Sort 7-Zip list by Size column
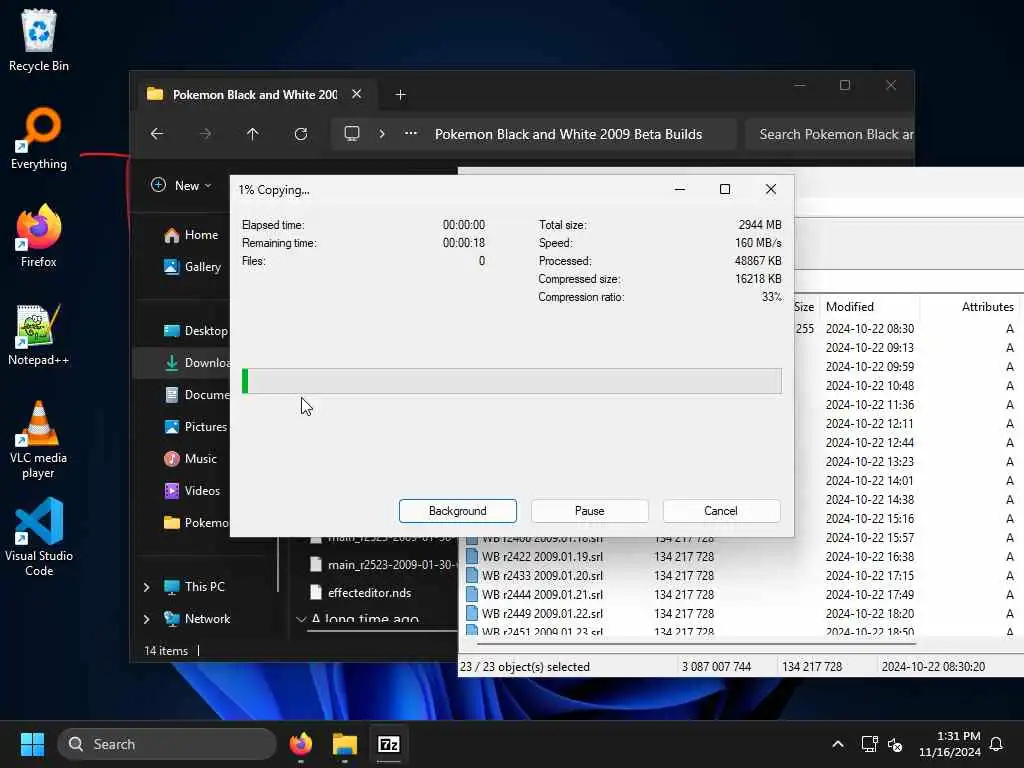This screenshot has height=768, width=1024. coord(804,306)
